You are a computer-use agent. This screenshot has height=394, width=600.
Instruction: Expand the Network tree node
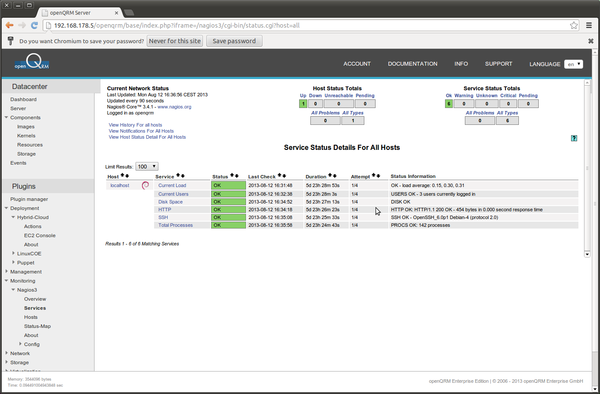[x=7, y=353]
